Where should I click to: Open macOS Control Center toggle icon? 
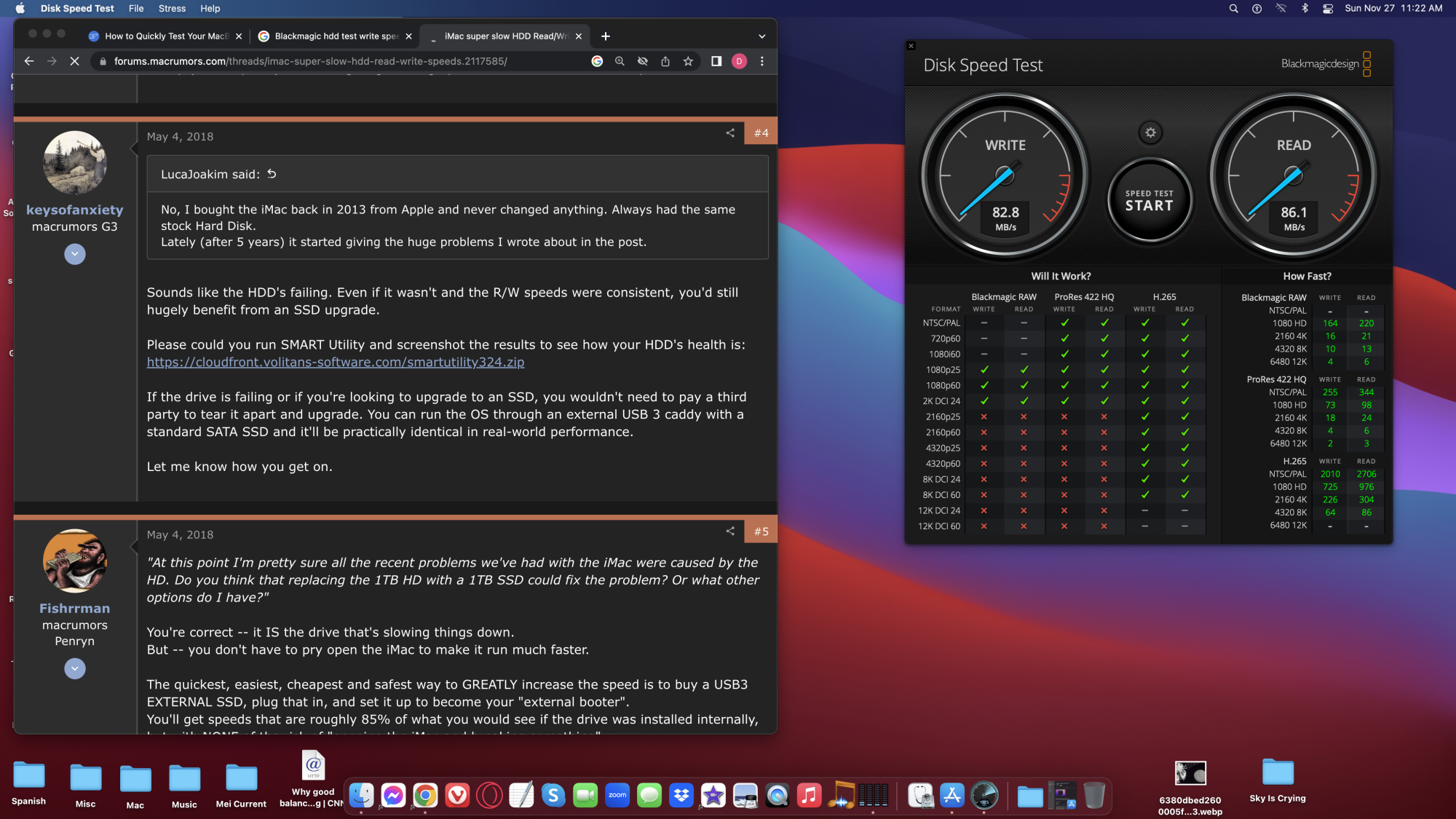click(1328, 9)
